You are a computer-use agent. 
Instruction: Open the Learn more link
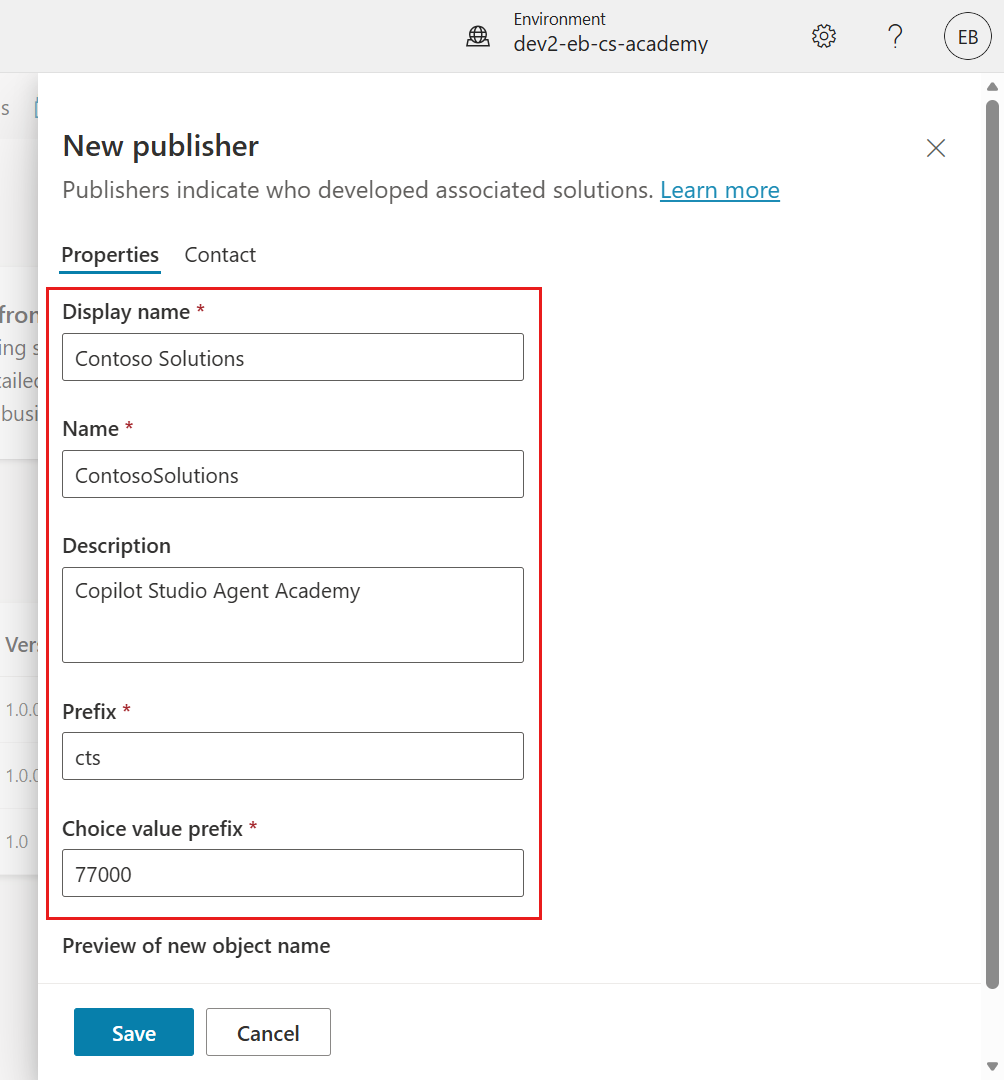(719, 190)
